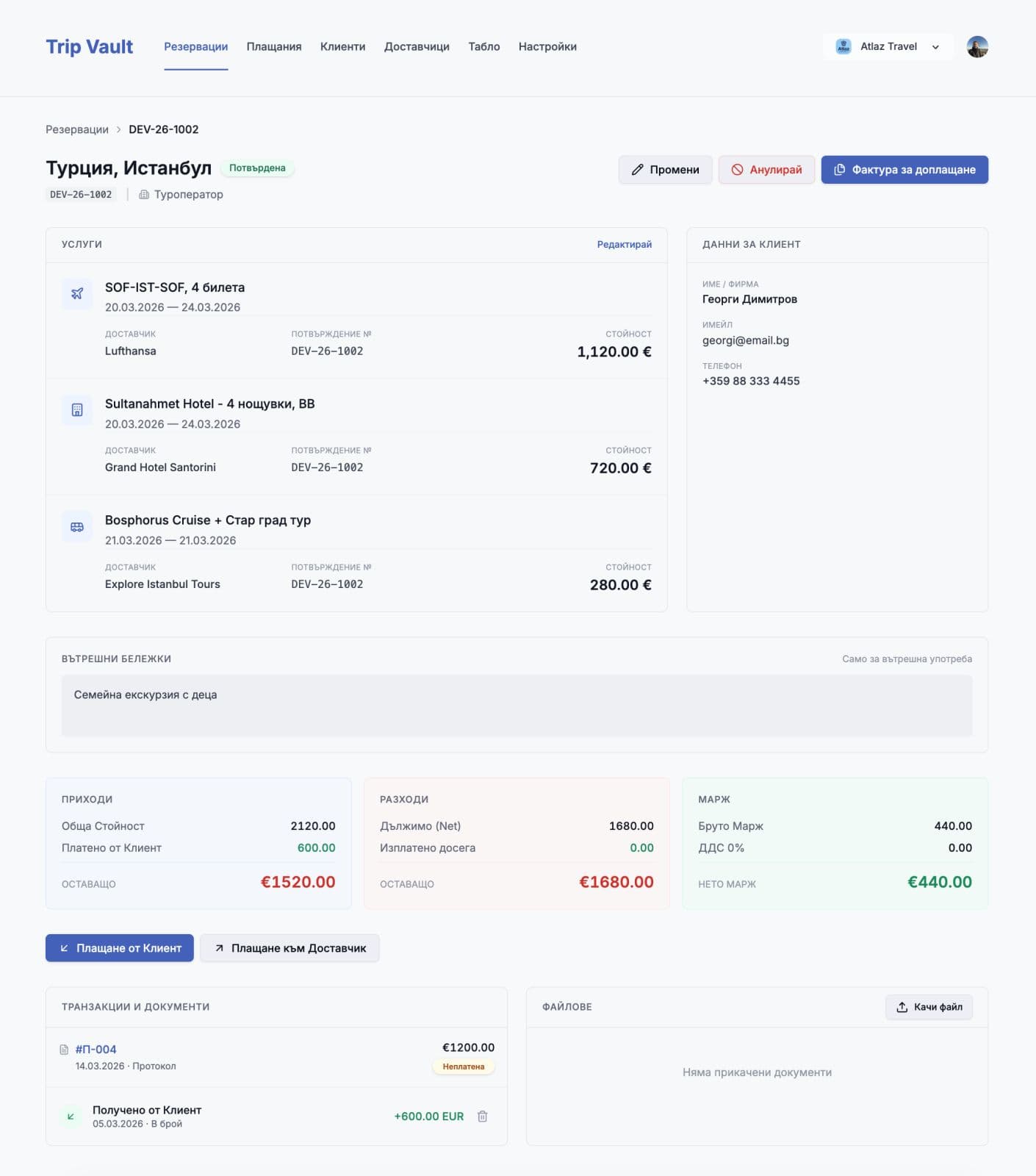Viewport: 1036px width, 1176px height.
Task: Click Платено от Клиент value 600.00
Action: click(x=316, y=848)
